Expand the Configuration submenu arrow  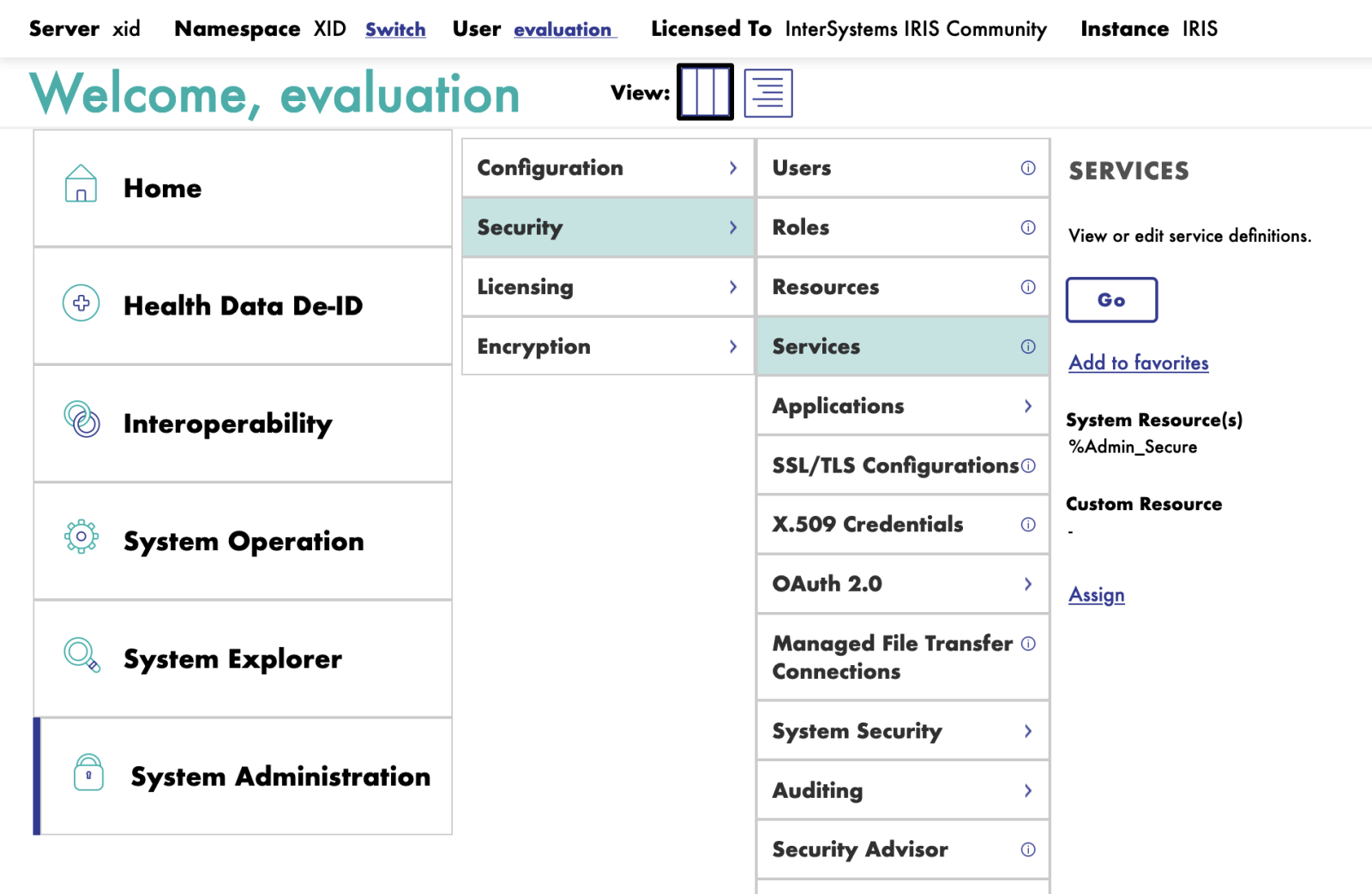pos(732,168)
